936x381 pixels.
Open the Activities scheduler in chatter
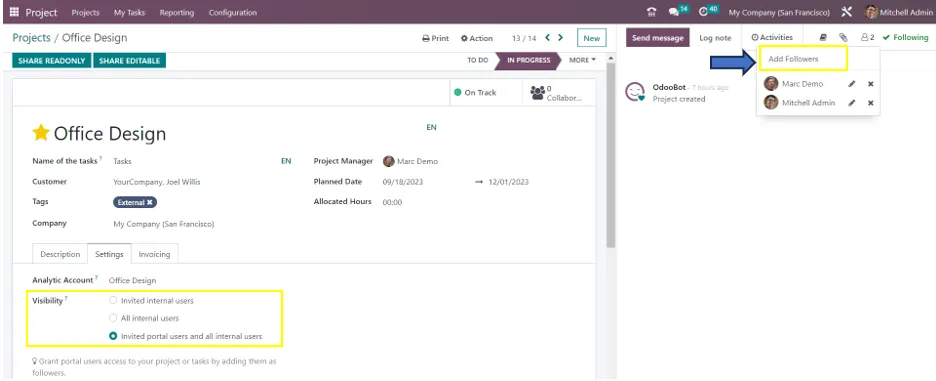(772, 38)
